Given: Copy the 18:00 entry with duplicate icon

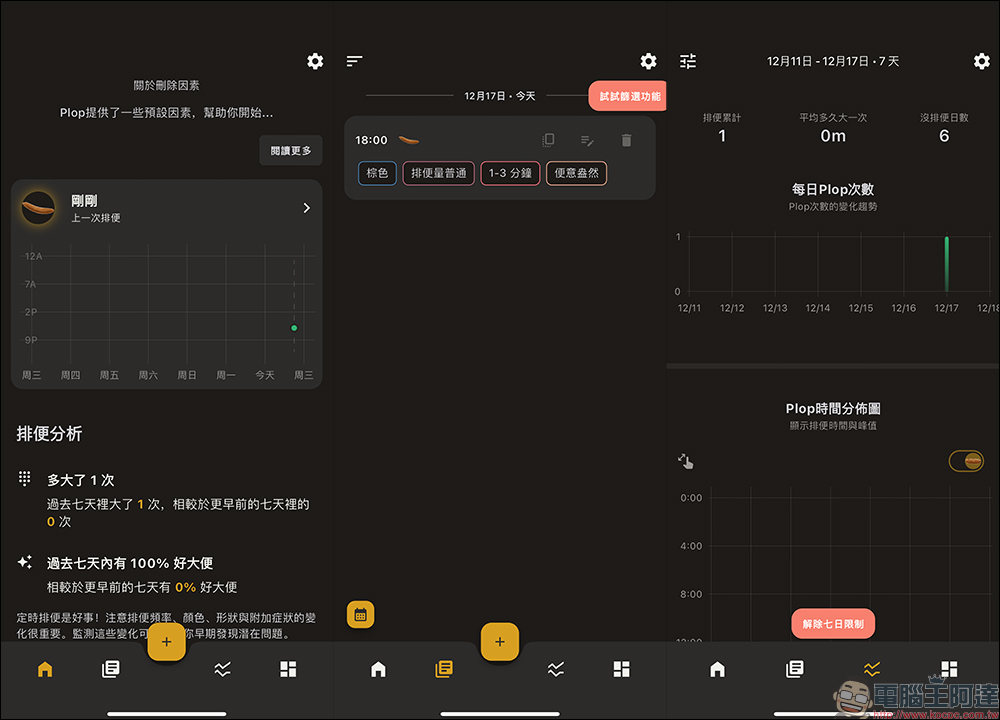Looking at the screenshot, I should pos(548,140).
